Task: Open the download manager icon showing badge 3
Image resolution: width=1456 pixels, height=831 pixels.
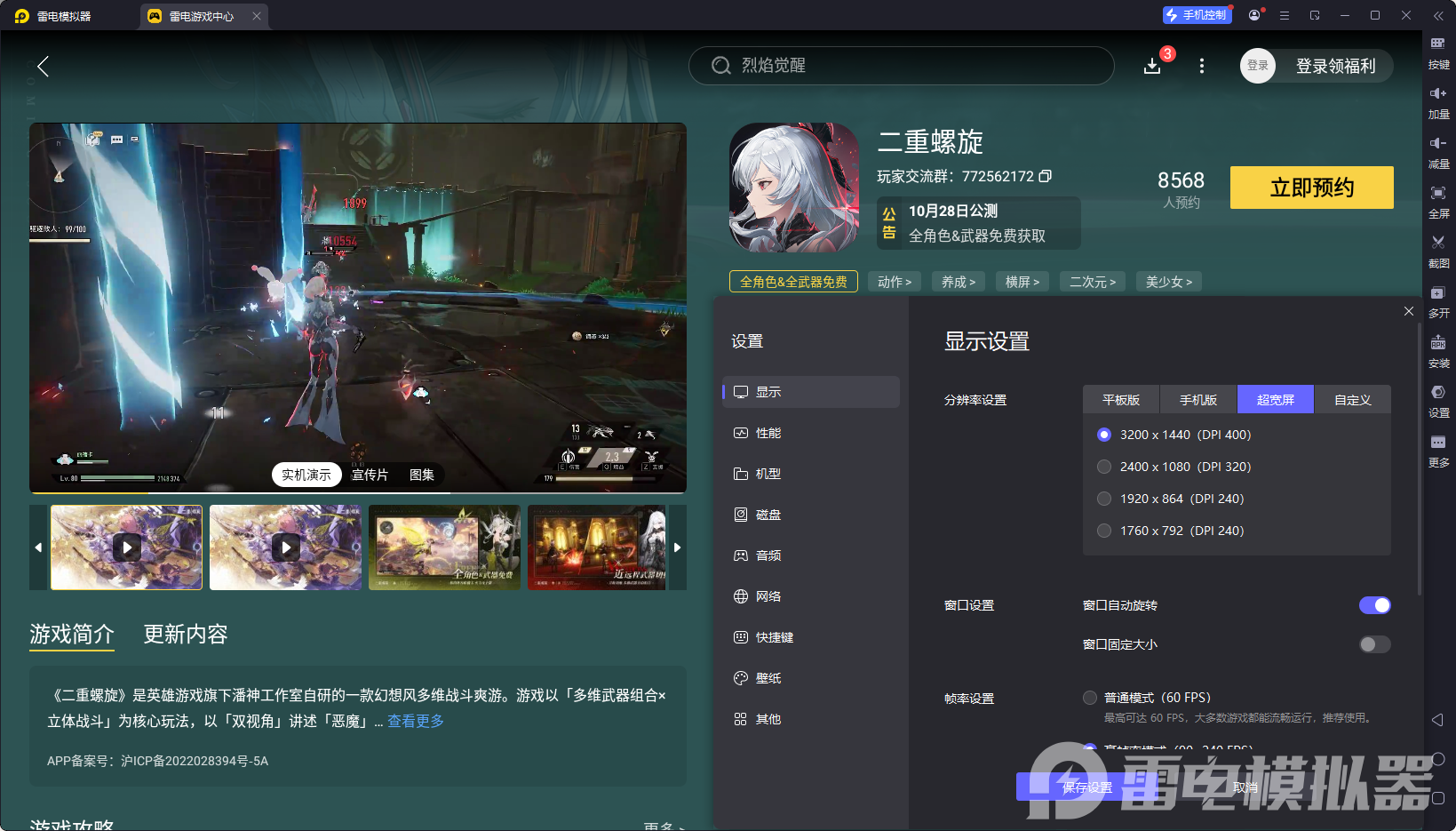Action: click(1152, 66)
